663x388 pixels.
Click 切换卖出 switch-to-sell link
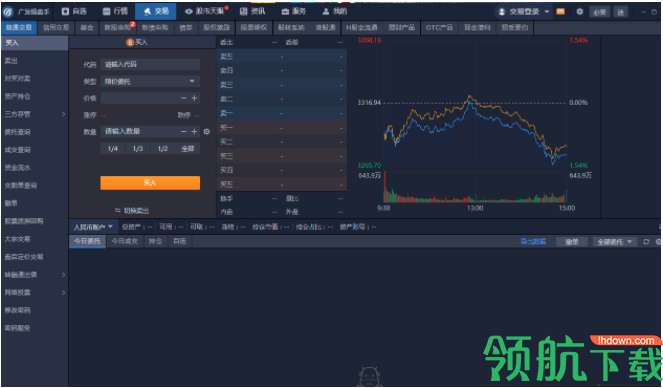click(x=132, y=210)
